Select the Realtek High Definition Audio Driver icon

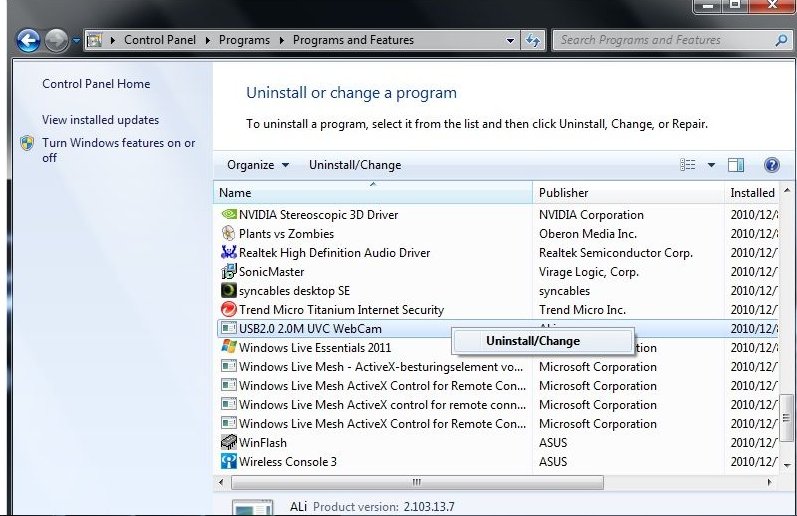click(228, 253)
